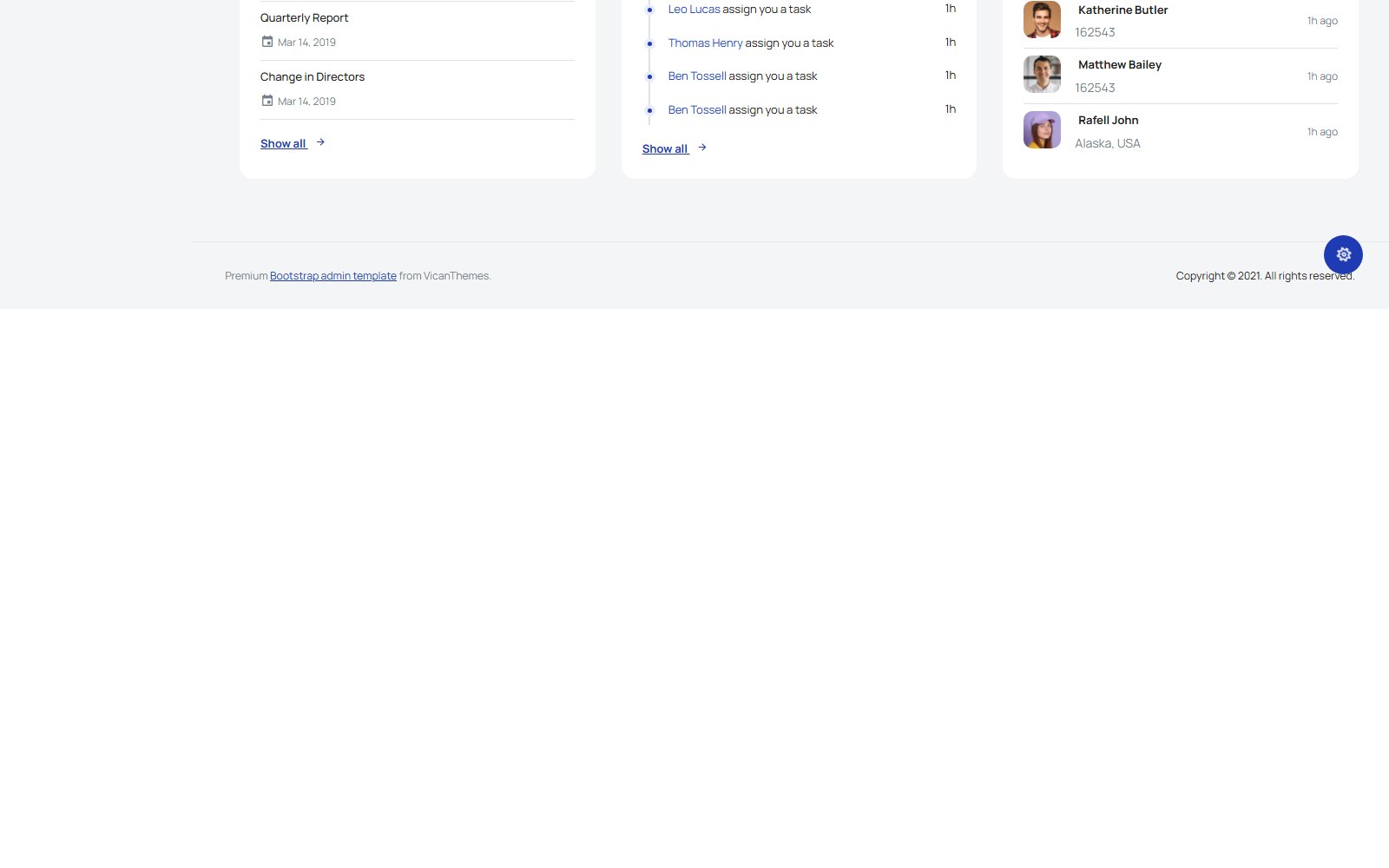Click the Mar 14, 2019 date under Quarterly Report

click(306, 43)
